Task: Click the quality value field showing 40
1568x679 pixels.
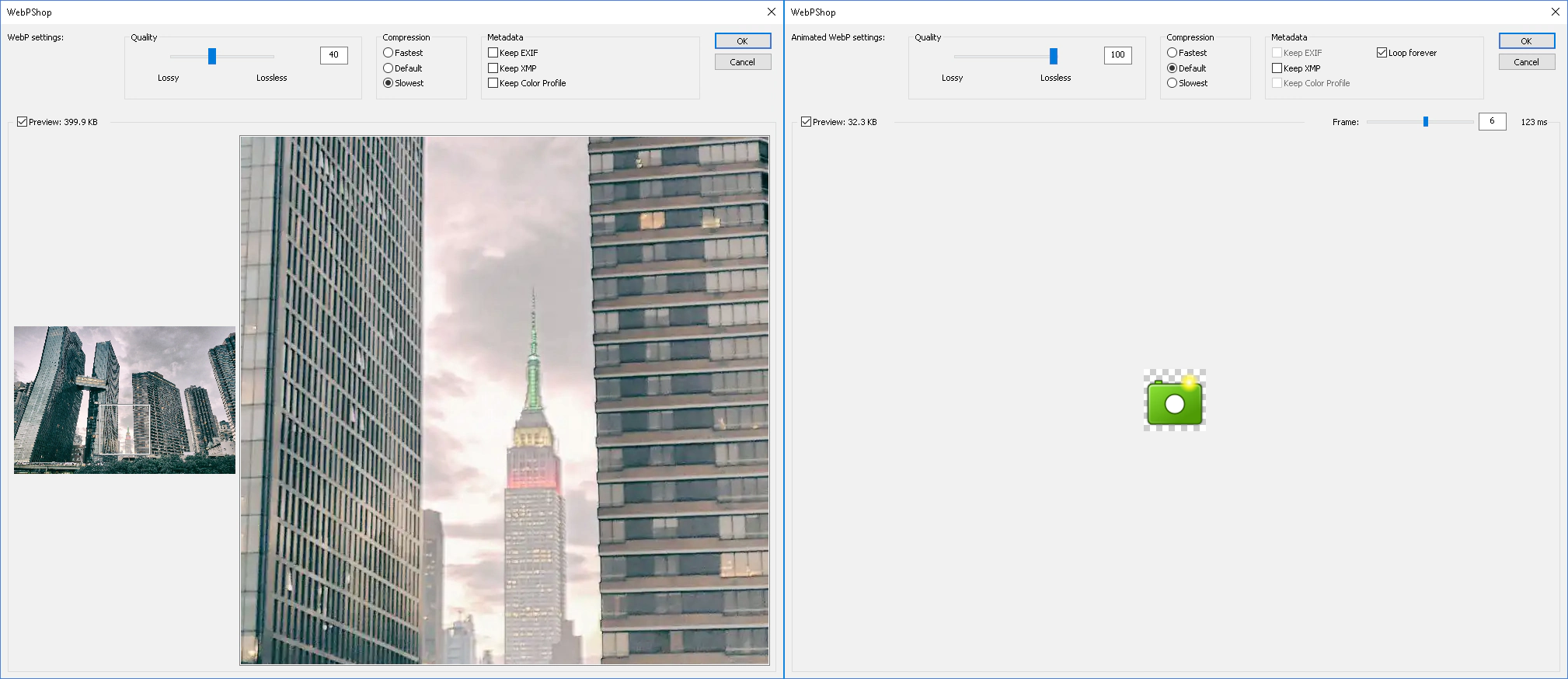Action: click(x=333, y=55)
